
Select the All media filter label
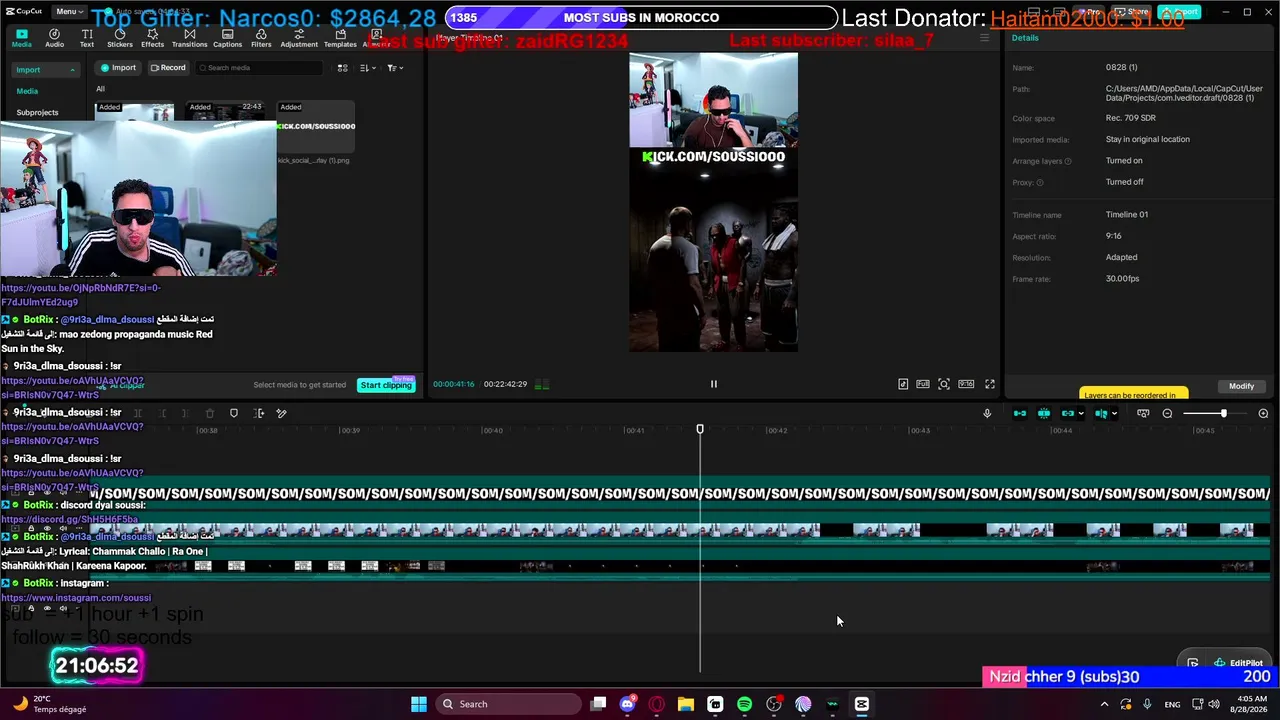[100, 89]
